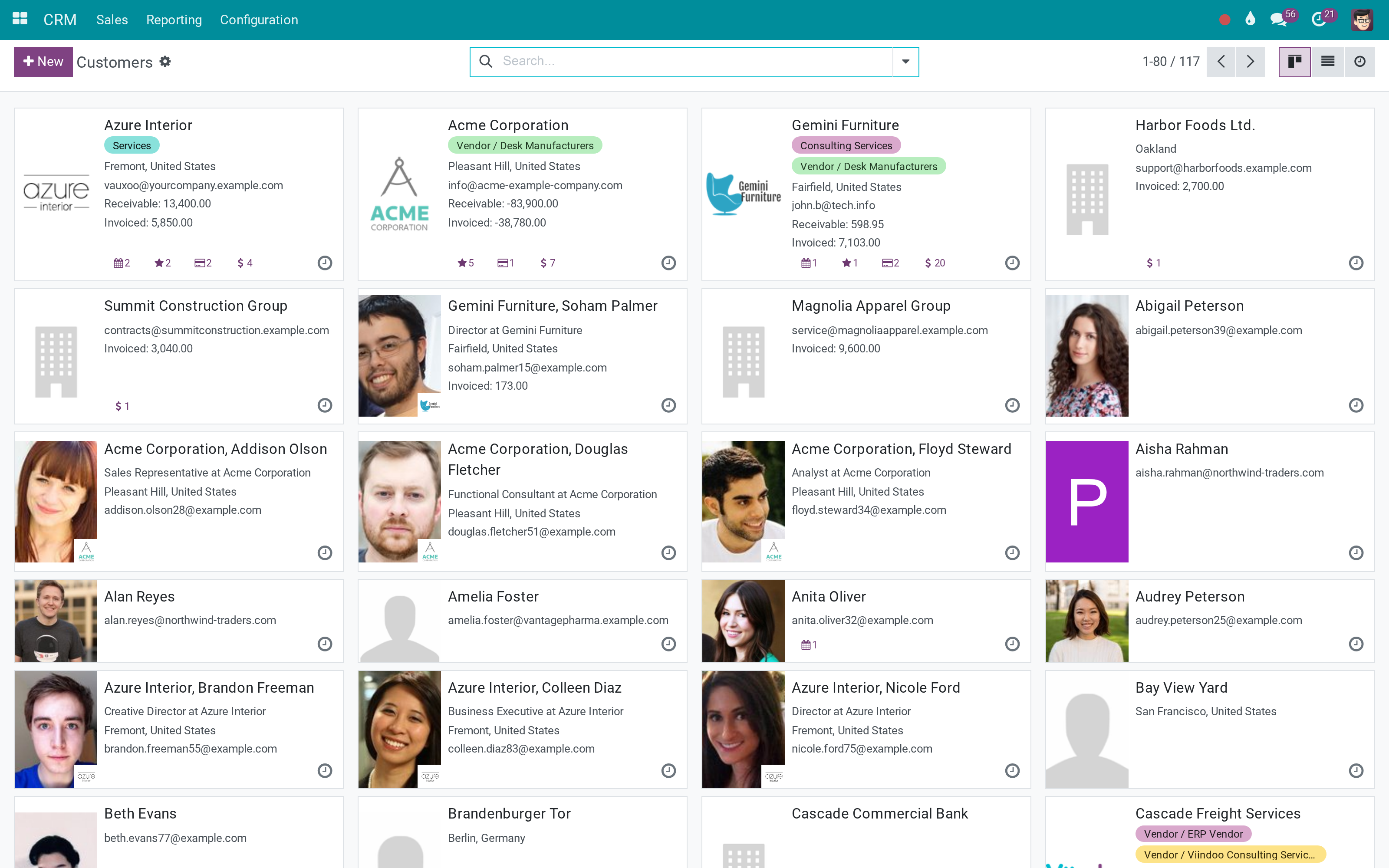Open Azure Interior meetings calendar count
The width and height of the screenshot is (1389, 868).
122,263
